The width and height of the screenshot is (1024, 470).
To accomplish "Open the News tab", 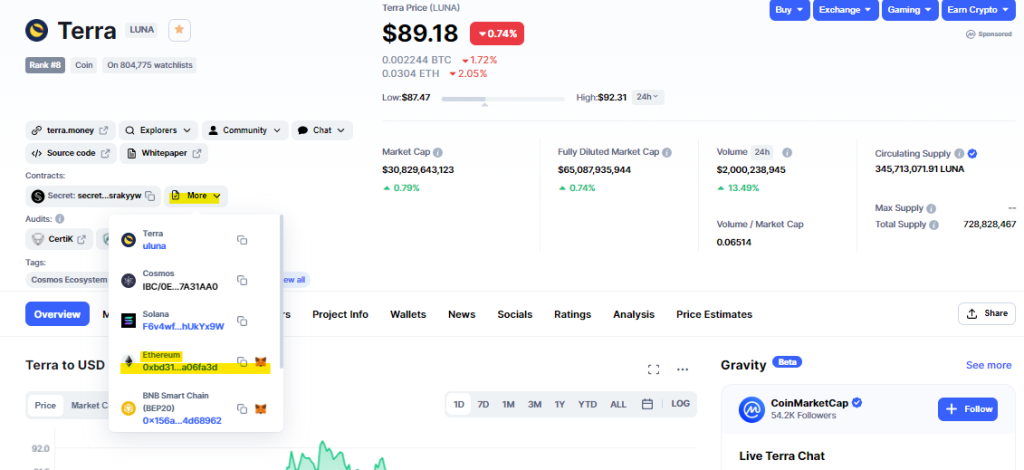I will tap(462, 315).
